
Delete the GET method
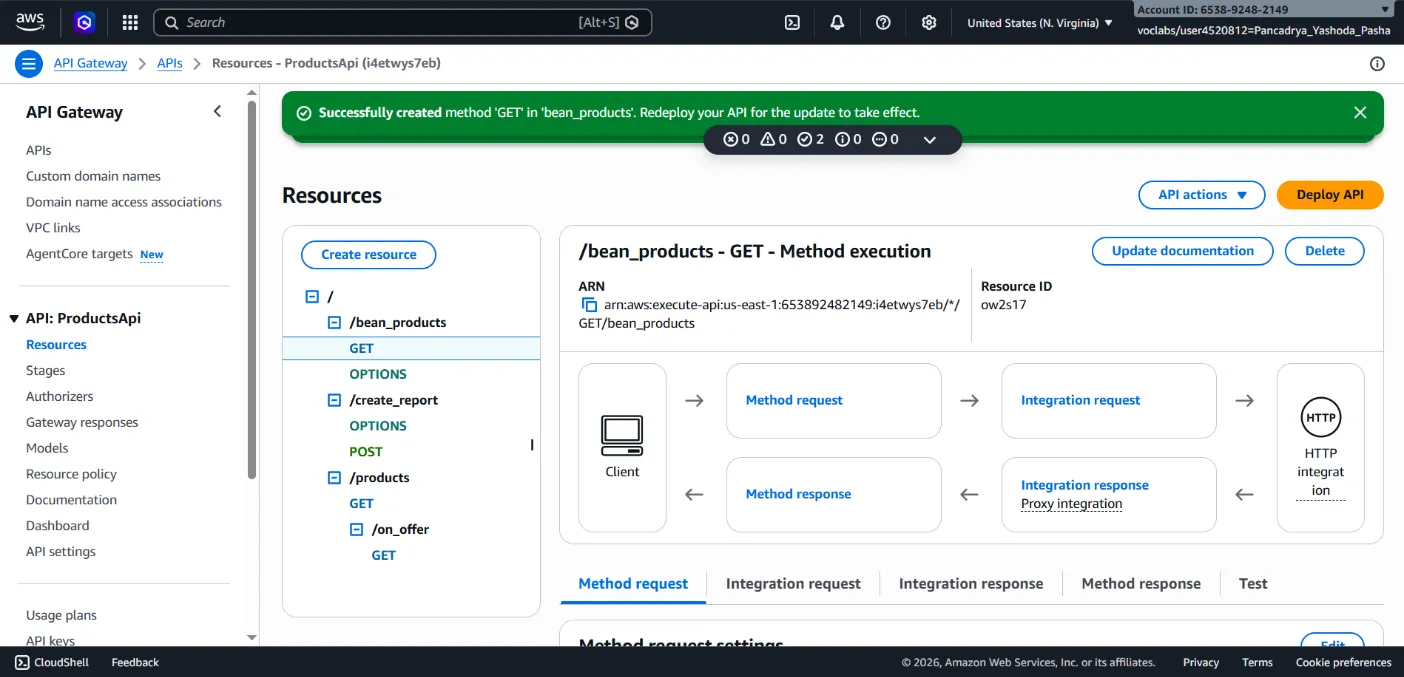pyautogui.click(x=1325, y=251)
